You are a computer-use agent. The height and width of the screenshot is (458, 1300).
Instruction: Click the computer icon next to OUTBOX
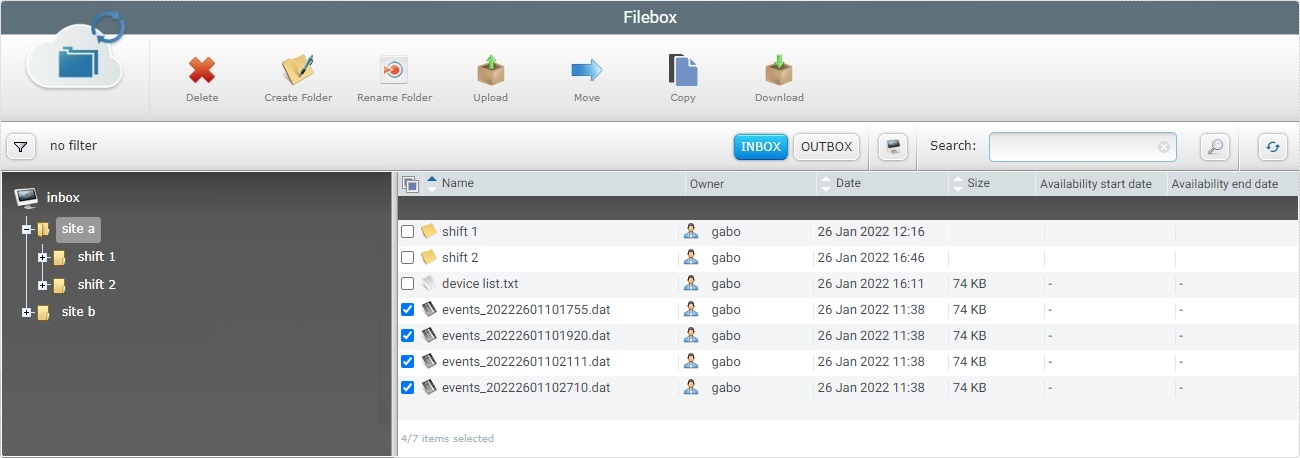(893, 147)
